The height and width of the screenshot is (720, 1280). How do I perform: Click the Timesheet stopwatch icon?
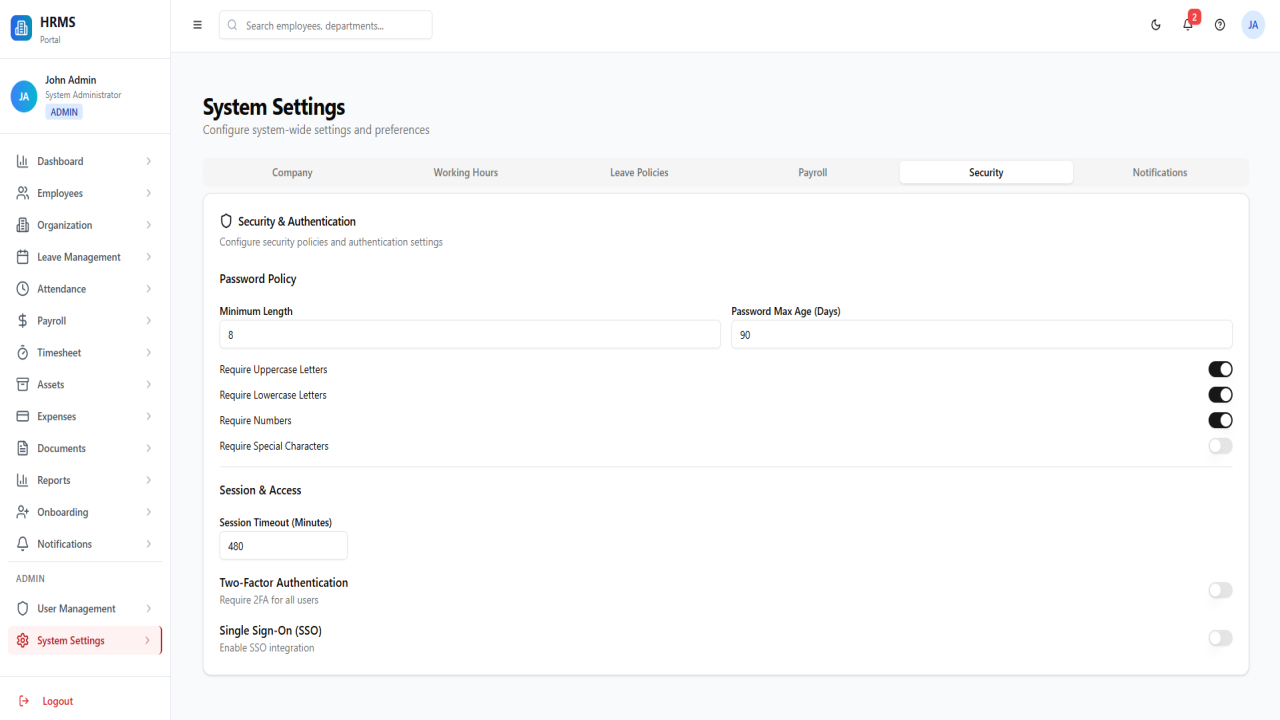(23, 353)
